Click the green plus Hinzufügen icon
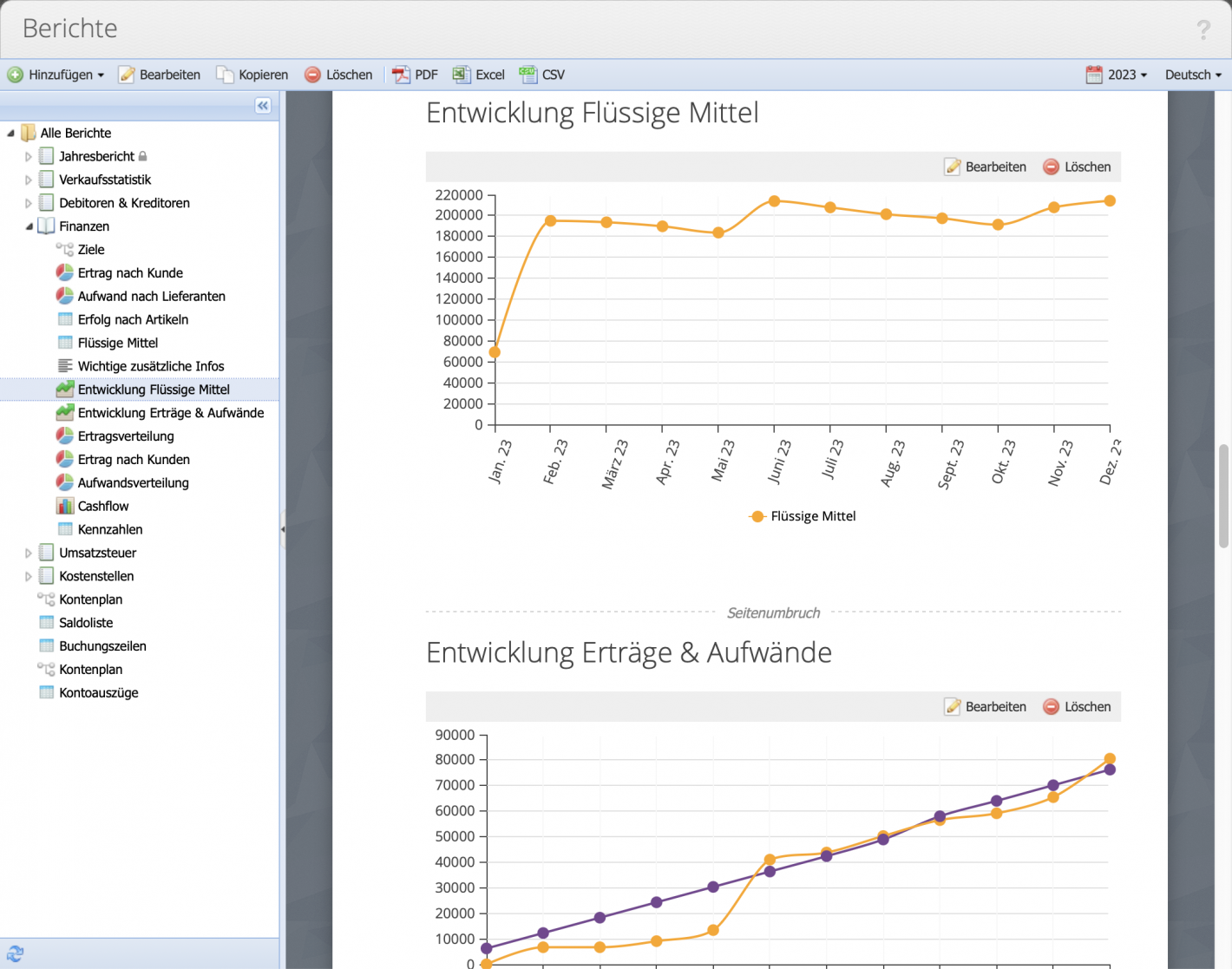The image size is (1232, 969). click(14, 75)
